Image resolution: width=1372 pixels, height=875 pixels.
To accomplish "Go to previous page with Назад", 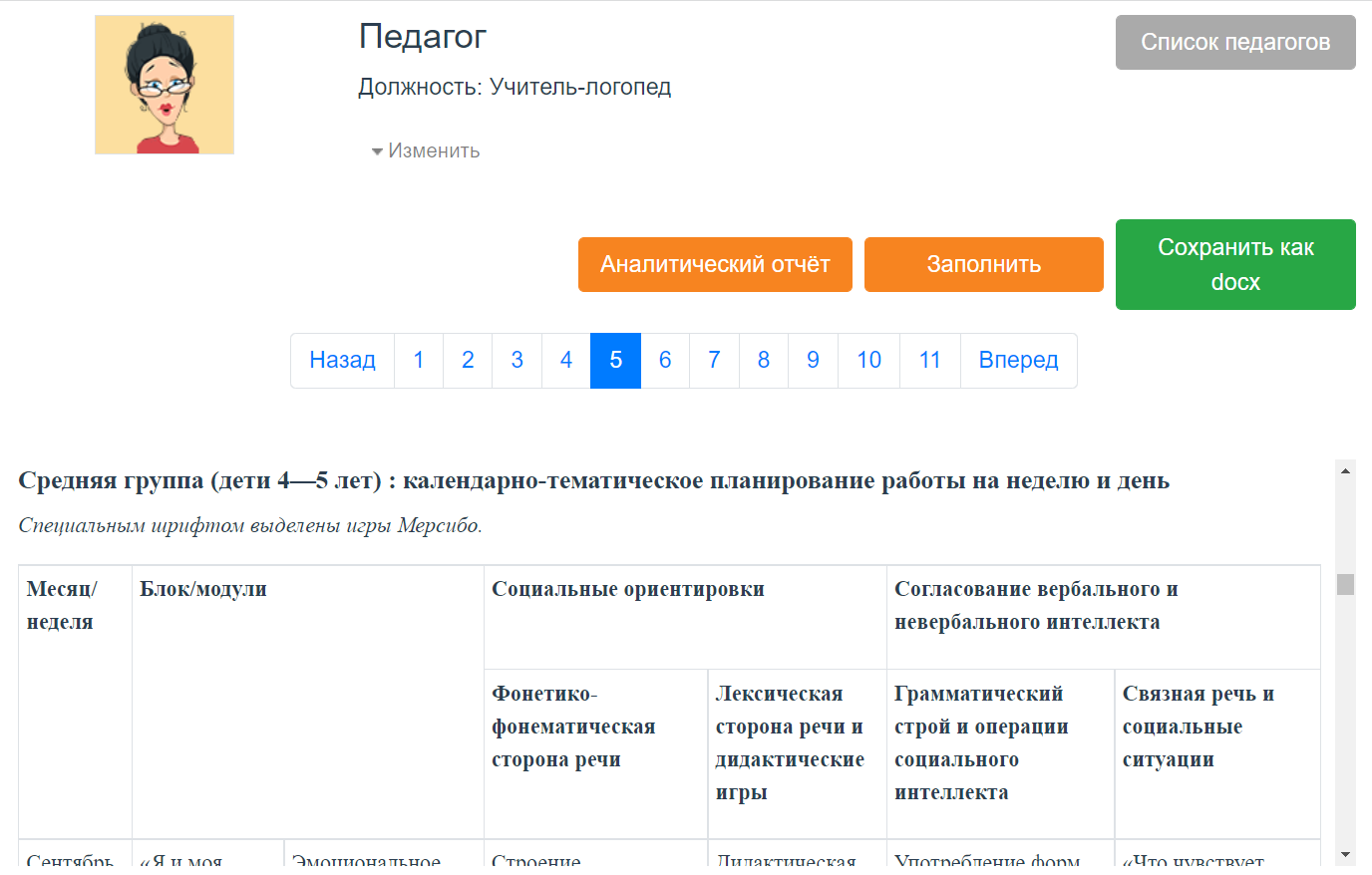I will 342,360.
